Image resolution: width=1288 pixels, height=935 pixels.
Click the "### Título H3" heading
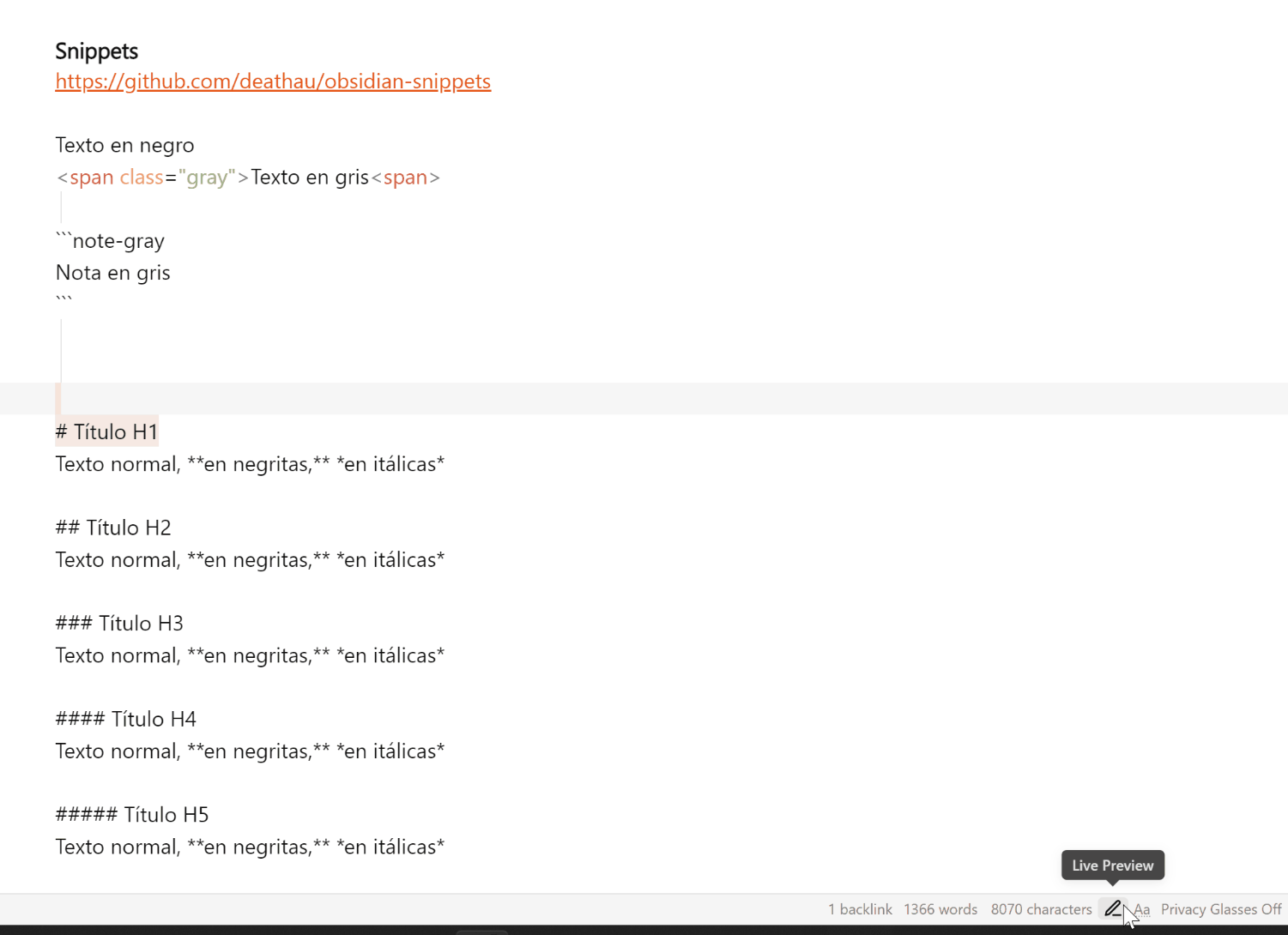pyautogui.click(x=119, y=623)
